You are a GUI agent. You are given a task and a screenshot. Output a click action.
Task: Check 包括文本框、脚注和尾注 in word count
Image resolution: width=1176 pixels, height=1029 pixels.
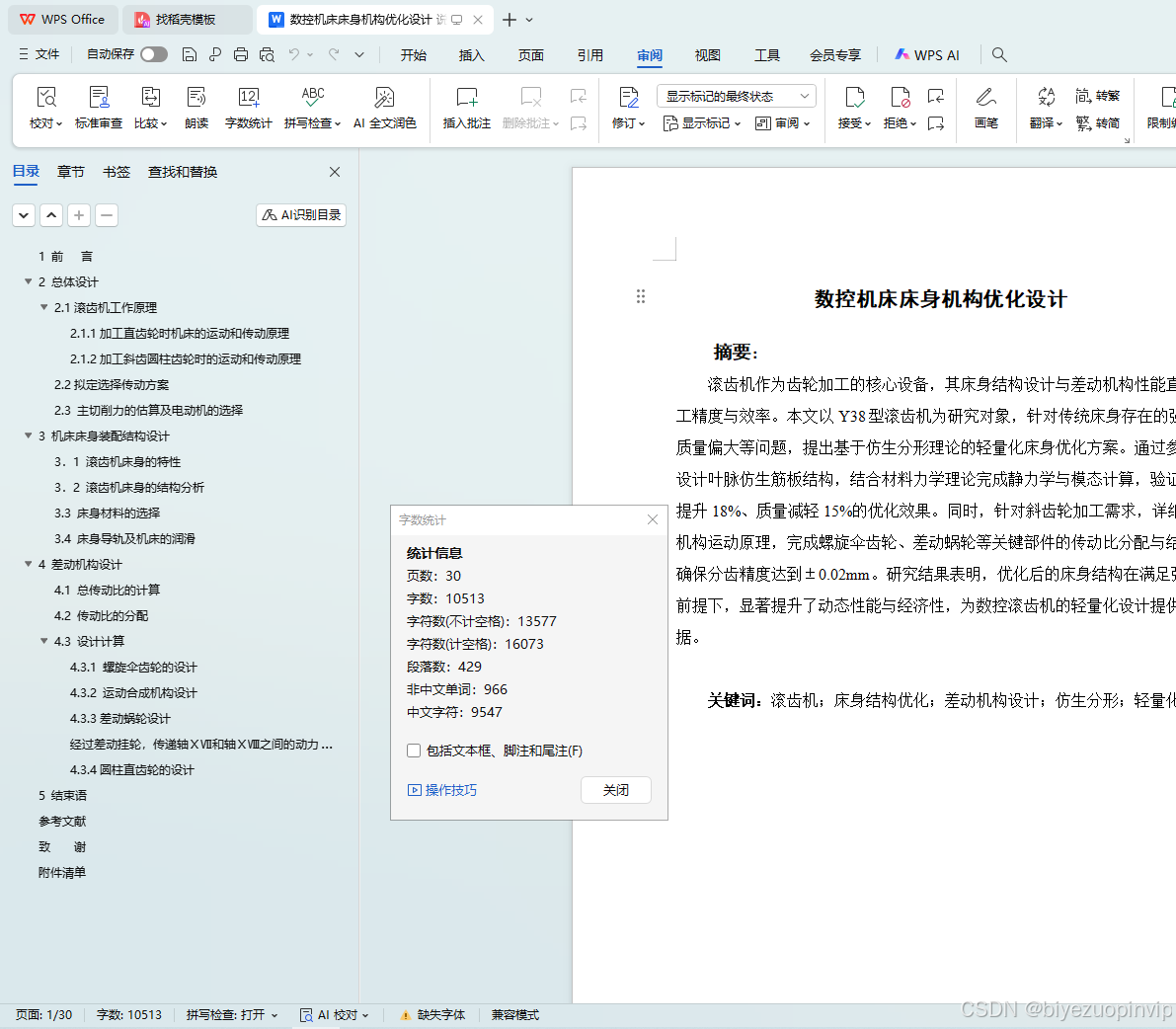click(414, 750)
